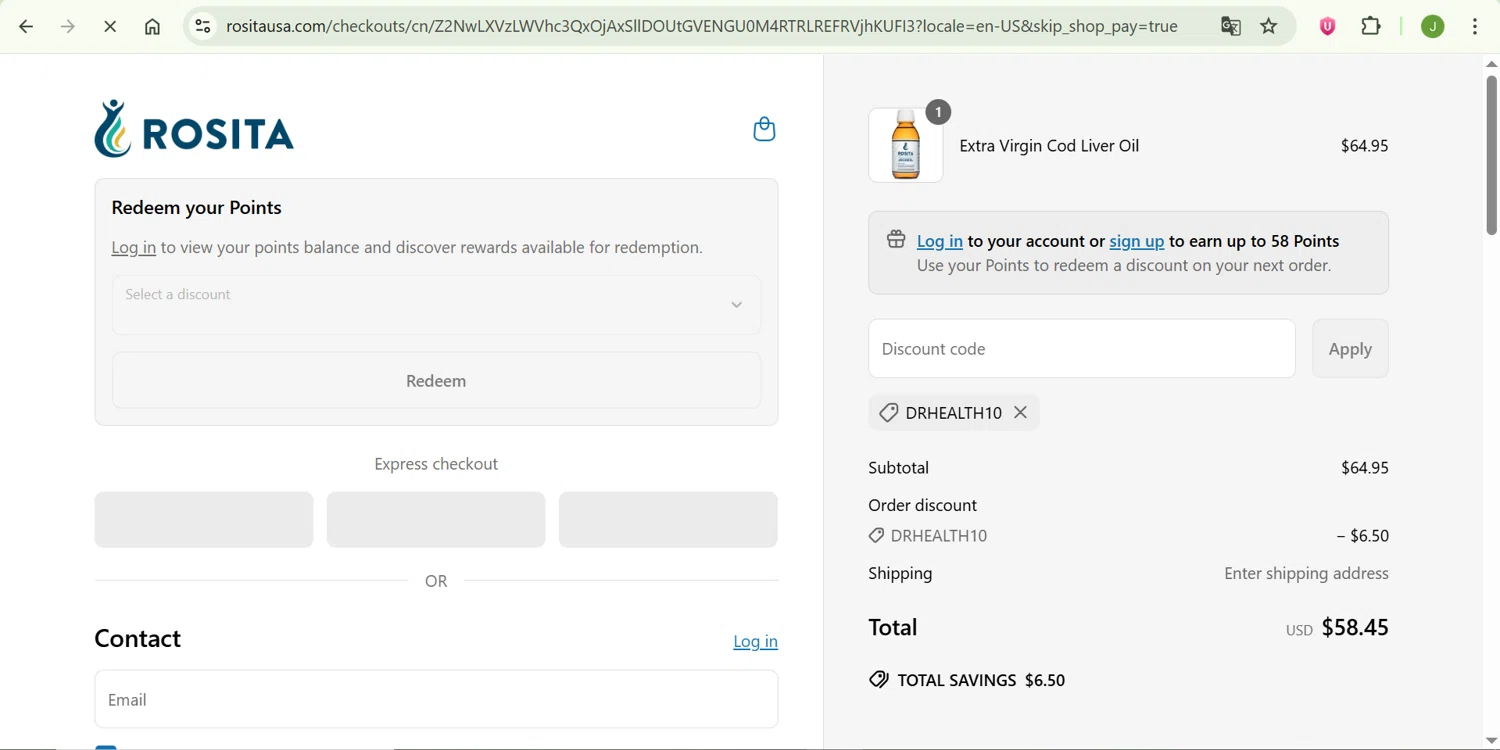Click the tag icon on DRHEALTH10 chip
The image size is (1500, 750).
(888, 412)
